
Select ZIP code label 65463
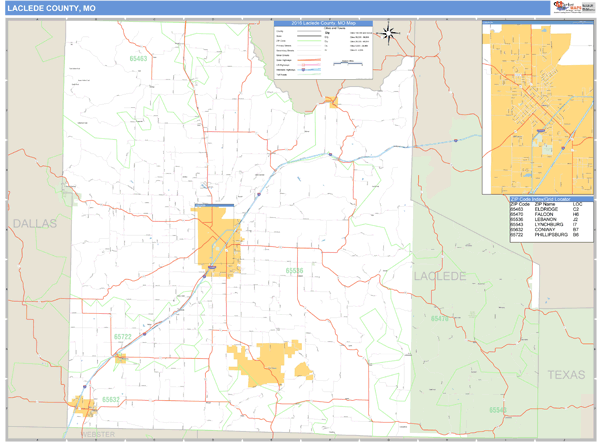[137, 60]
